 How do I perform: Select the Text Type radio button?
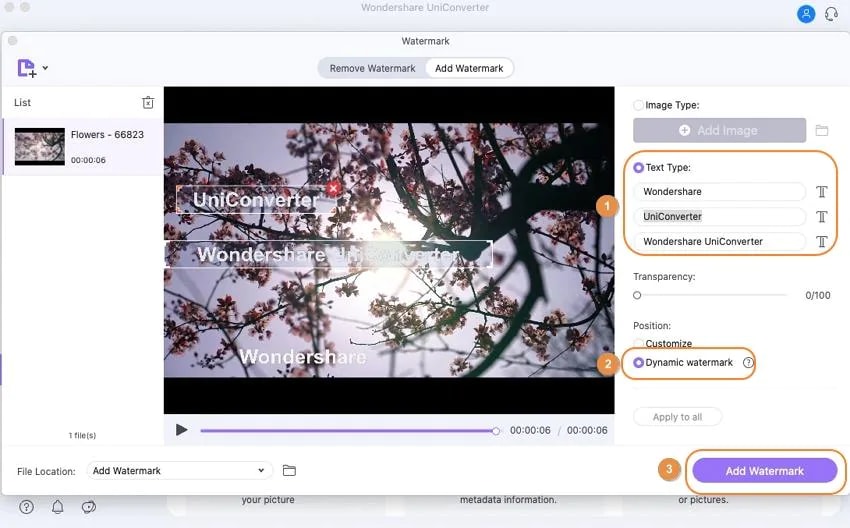tap(639, 168)
